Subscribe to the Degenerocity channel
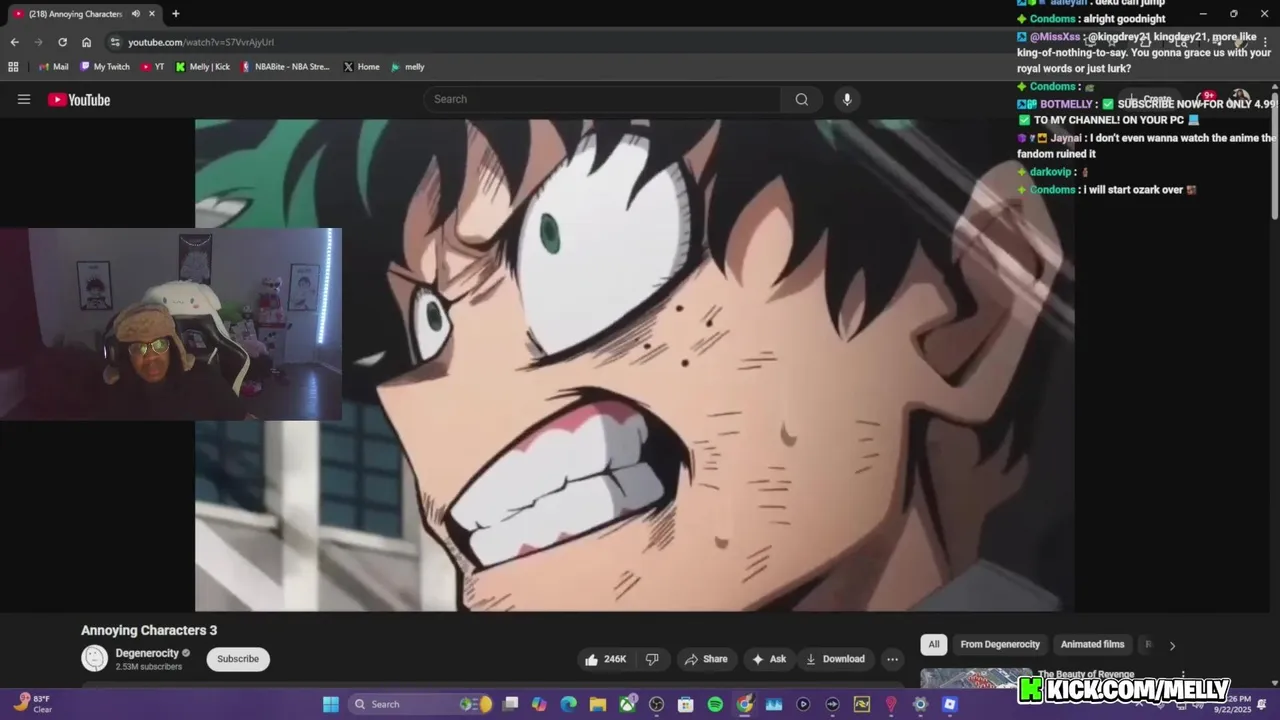This screenshot has height=720, width=1280. coord(238,659)
